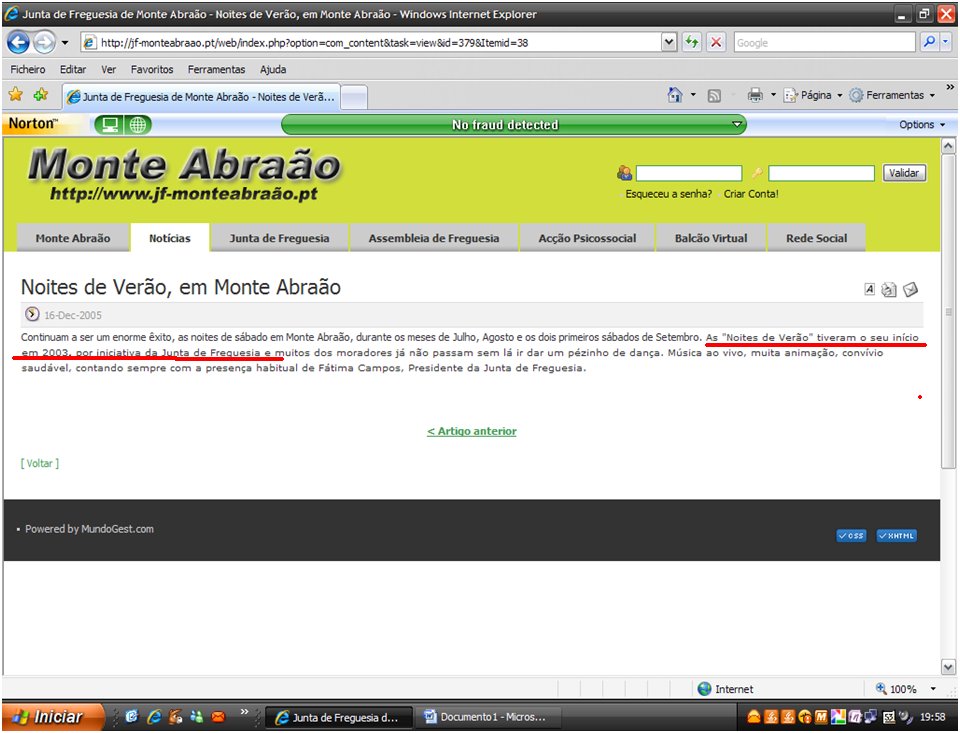Click the taskbar clock showing 19:58
Image resolution: width=960 pixels, height=733 pixels.
click(x=932, y=716)
